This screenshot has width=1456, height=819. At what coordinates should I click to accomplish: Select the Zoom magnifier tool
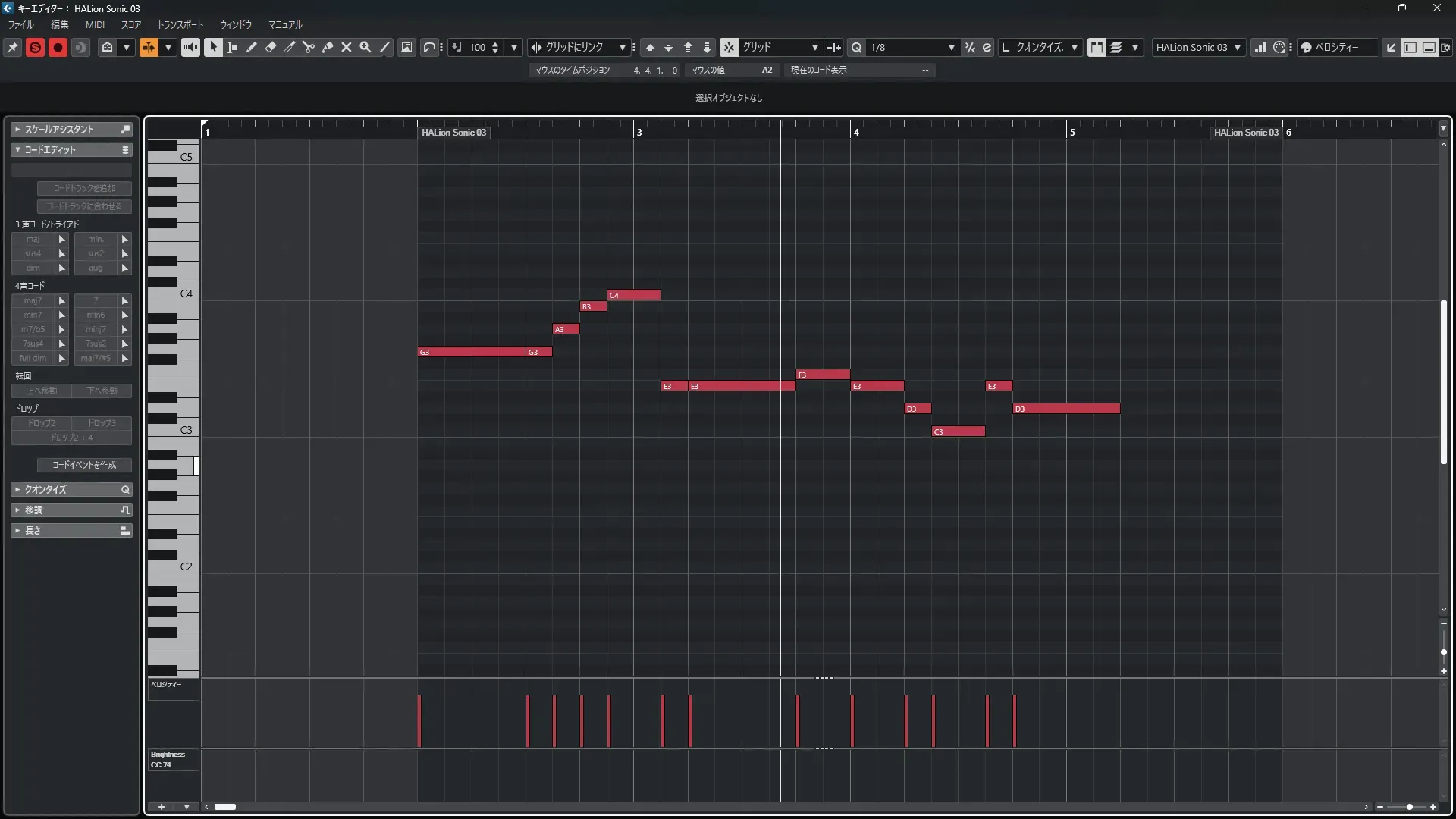(366, 47)
